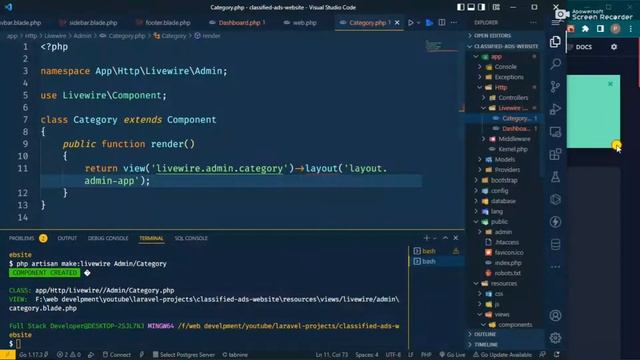
Task: Open the Debug Console panel tab
Action: pyautogui.click(x=108, y=238)
